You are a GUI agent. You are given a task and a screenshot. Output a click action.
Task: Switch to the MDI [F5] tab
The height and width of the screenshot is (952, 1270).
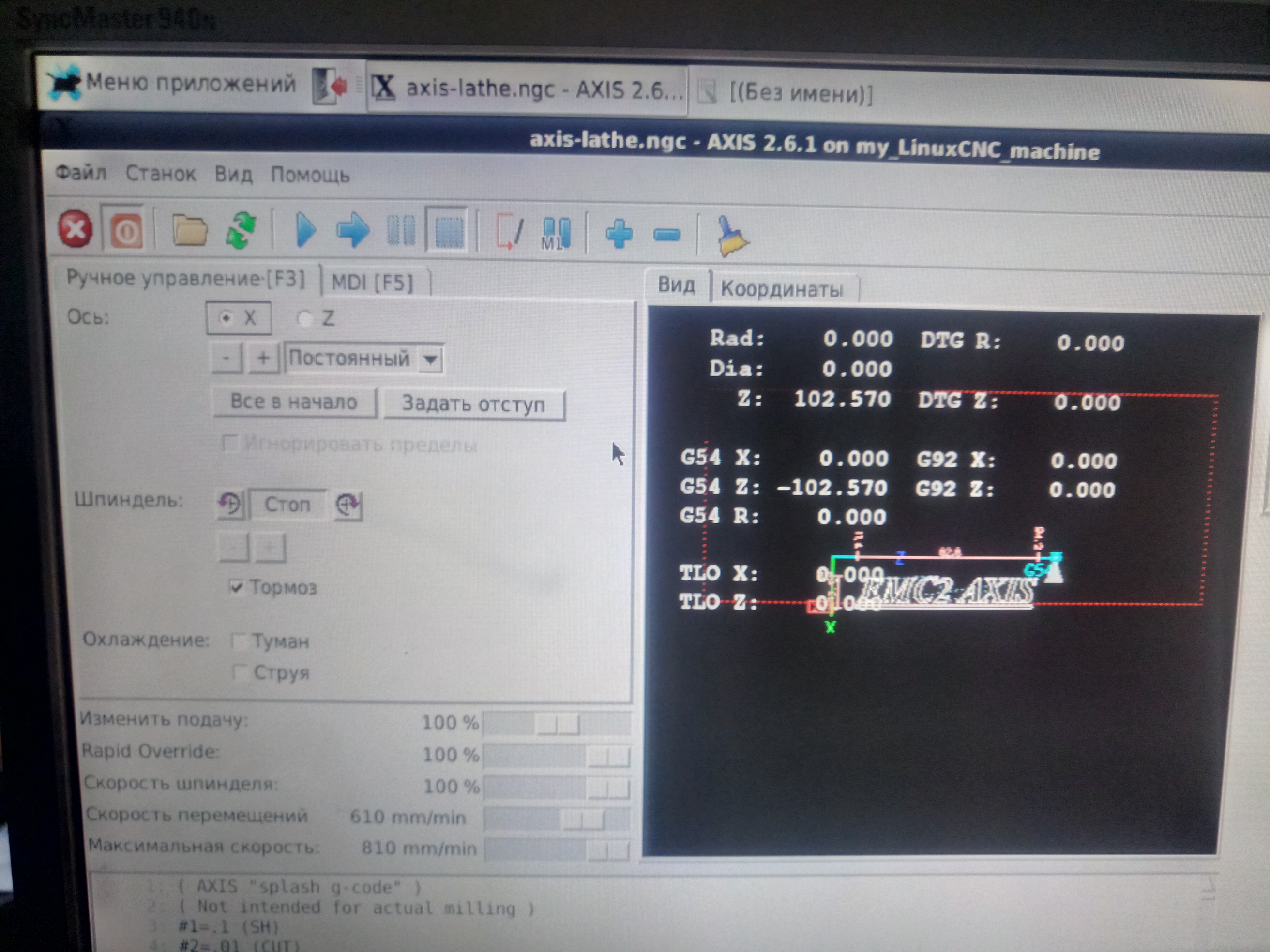coord(373,283)
